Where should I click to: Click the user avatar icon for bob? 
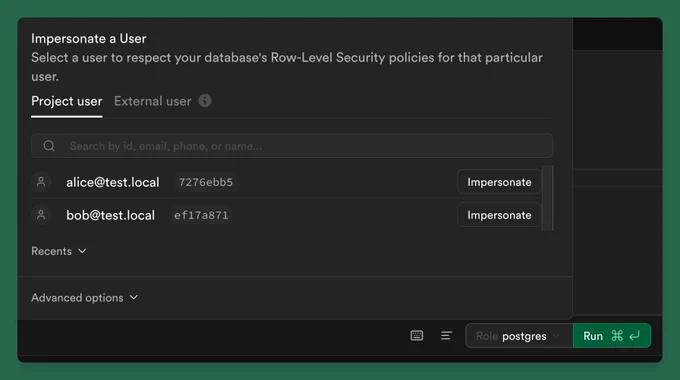pyautogui.click(x=41, y=215)
